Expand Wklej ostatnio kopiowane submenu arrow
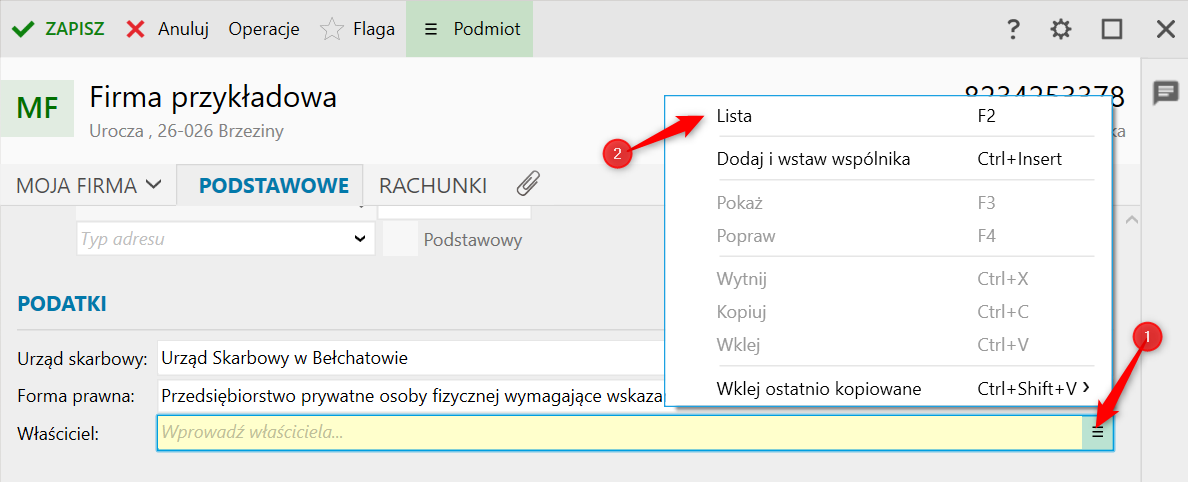This screenshot has width=1188, height=482. 1087,388
